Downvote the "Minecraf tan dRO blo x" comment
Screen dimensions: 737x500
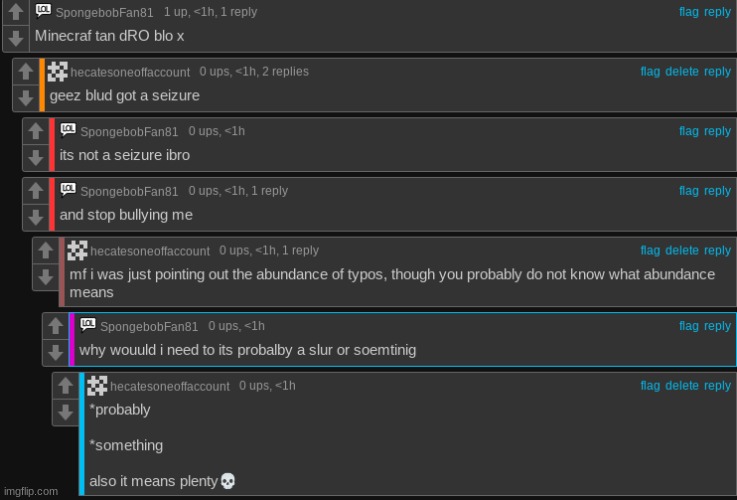tap(15, 39)
